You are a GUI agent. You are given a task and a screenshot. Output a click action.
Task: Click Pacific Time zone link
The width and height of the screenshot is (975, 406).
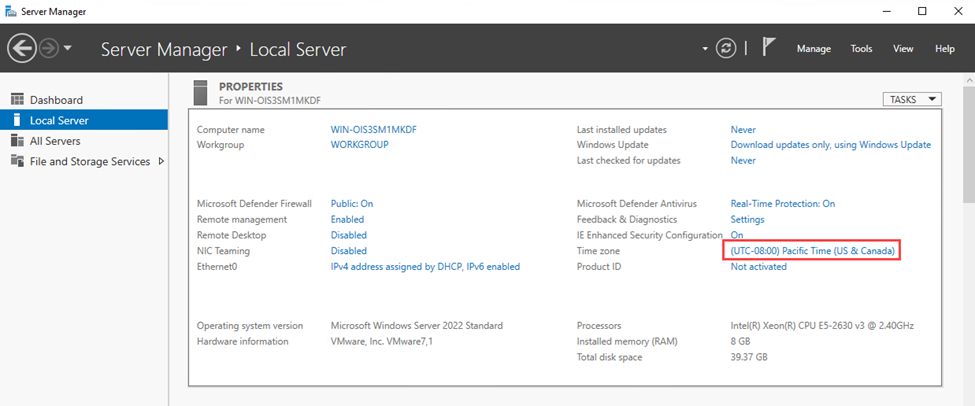812,251
